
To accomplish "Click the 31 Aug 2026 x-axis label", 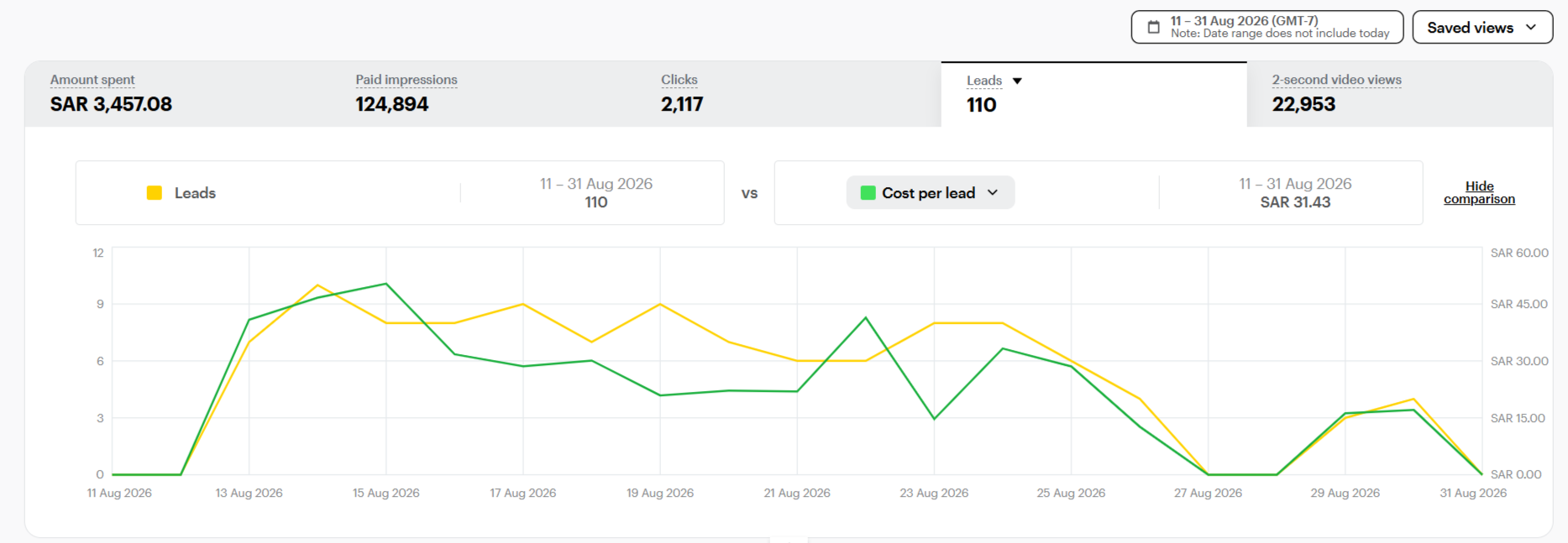I will [x=1473, y=493].
